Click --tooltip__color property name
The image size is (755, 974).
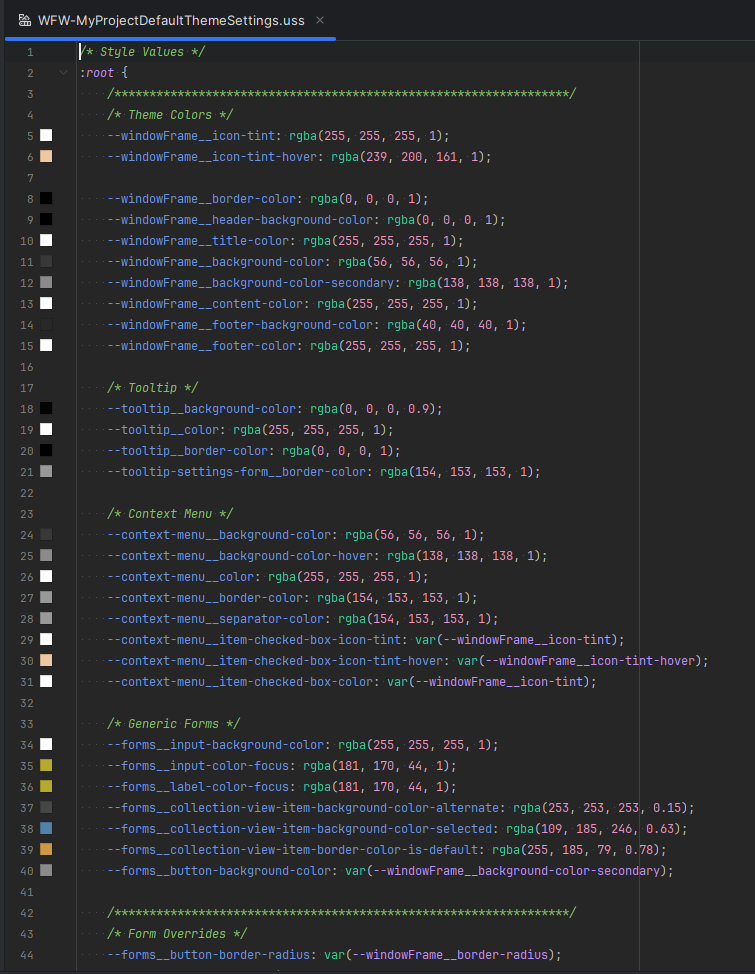(163, 430)
